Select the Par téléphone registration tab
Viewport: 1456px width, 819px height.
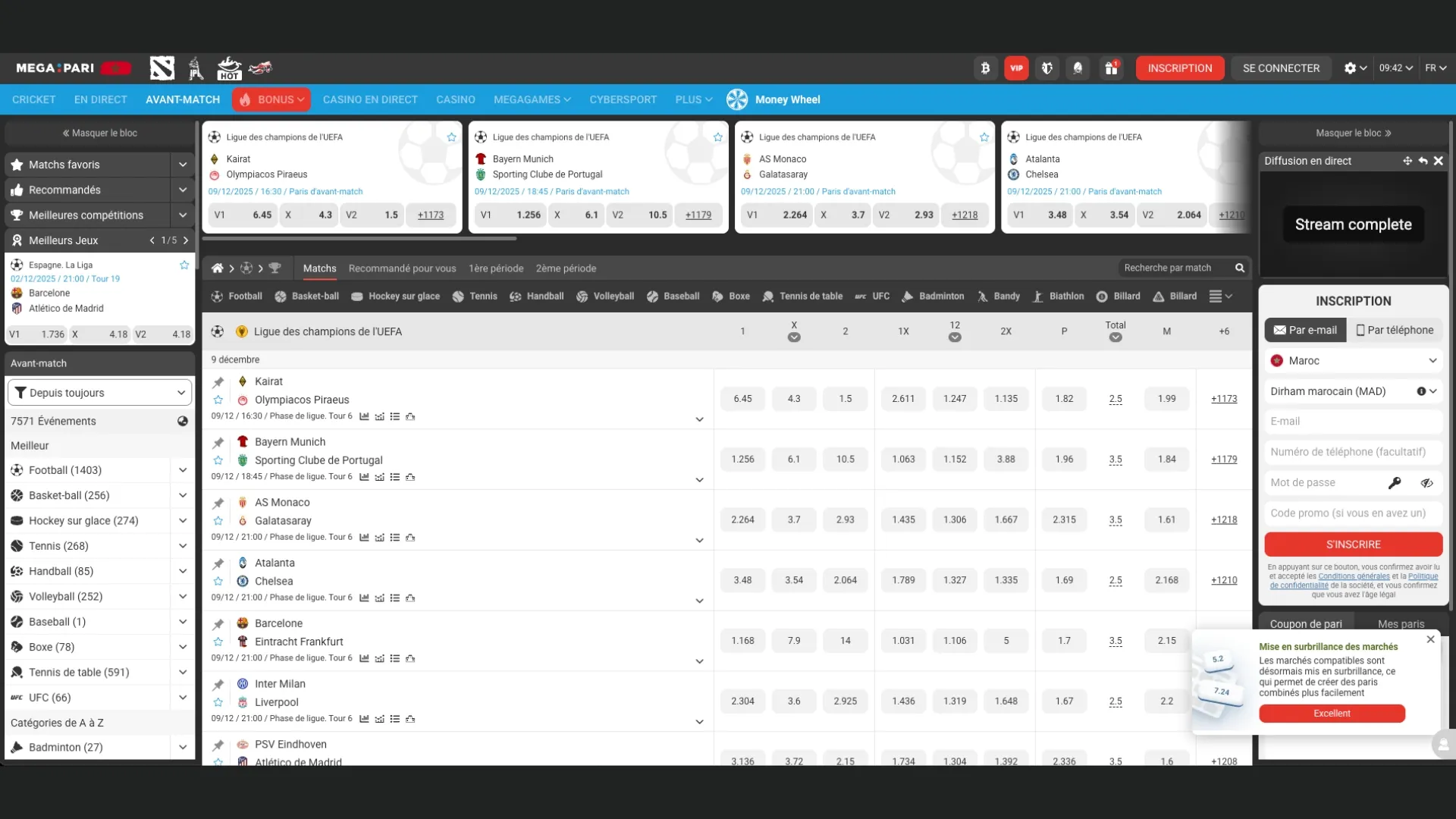pos(1395,330)
